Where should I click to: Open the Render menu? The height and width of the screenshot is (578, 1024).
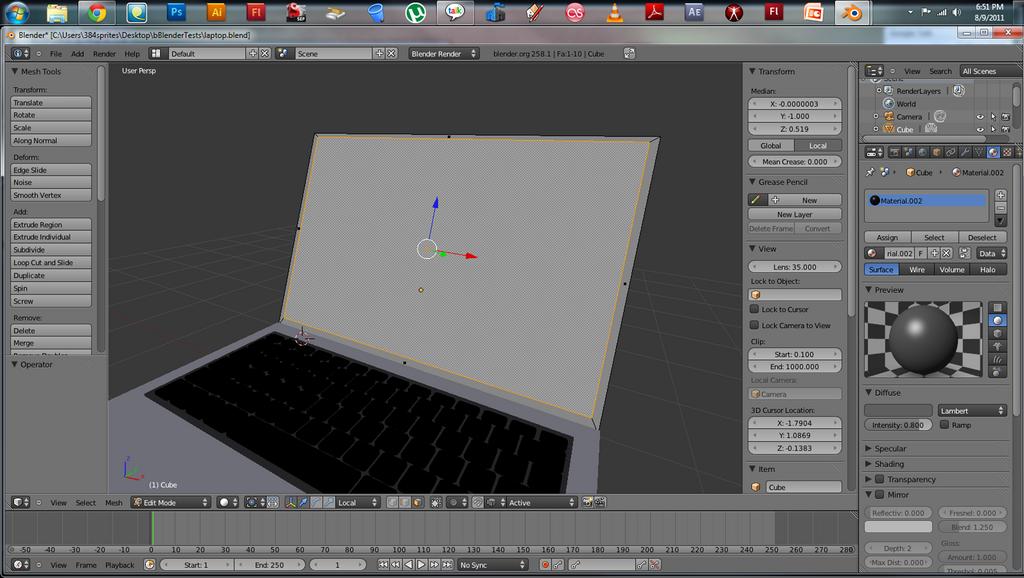click(x=104, y=54)
